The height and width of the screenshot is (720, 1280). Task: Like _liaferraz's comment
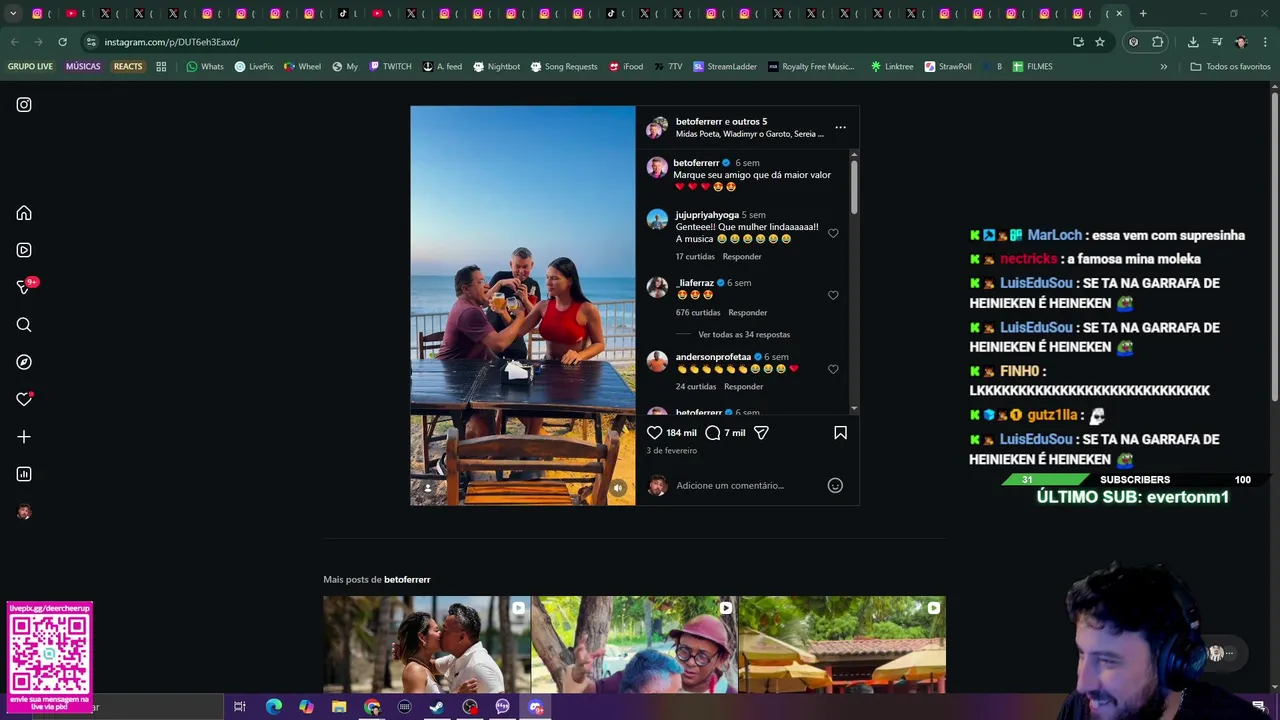833,295
